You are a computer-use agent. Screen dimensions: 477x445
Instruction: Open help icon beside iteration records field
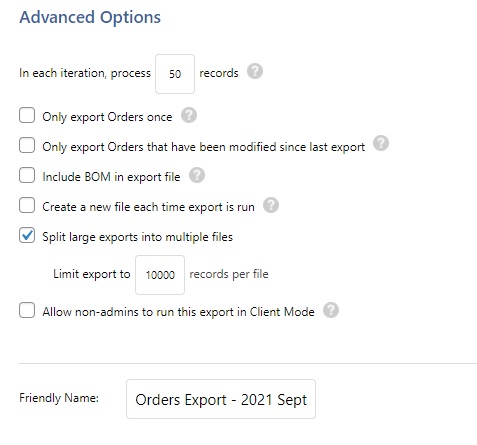(255, 72)
